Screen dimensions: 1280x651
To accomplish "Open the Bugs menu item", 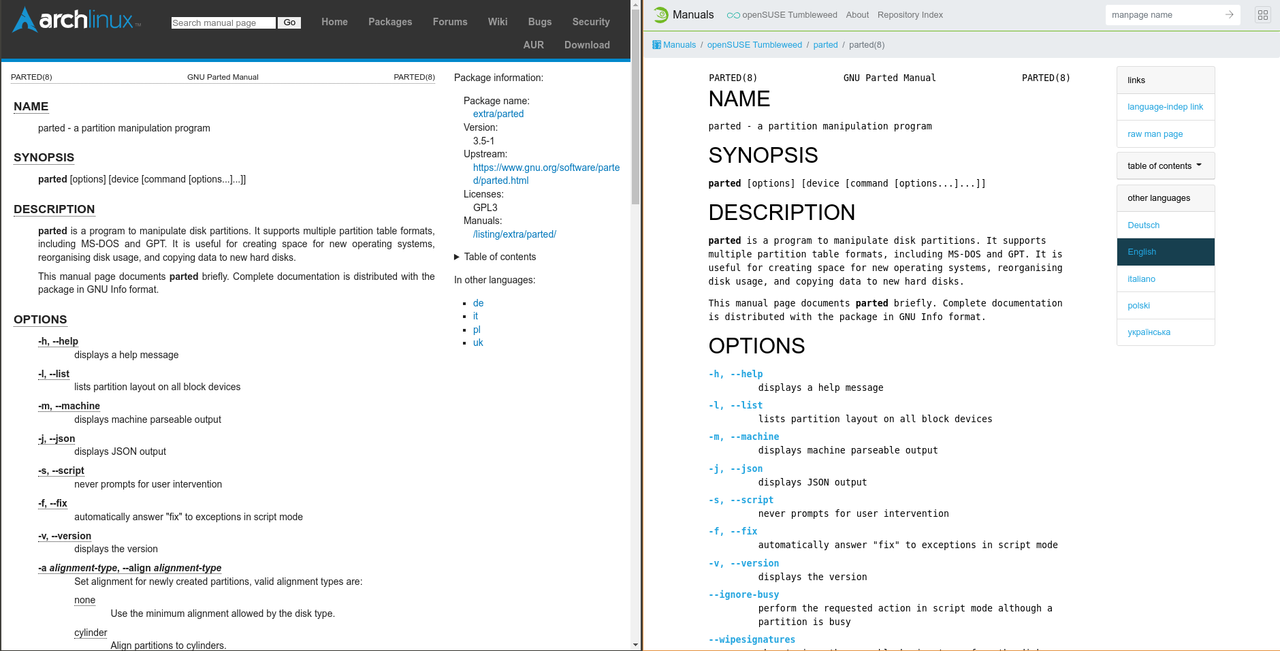I will 540,22.
